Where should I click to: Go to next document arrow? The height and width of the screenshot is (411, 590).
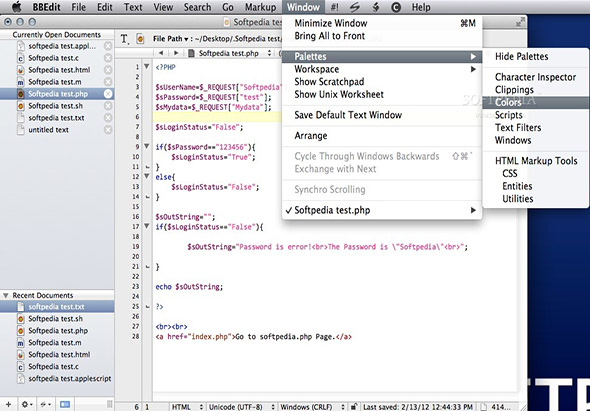176,53
